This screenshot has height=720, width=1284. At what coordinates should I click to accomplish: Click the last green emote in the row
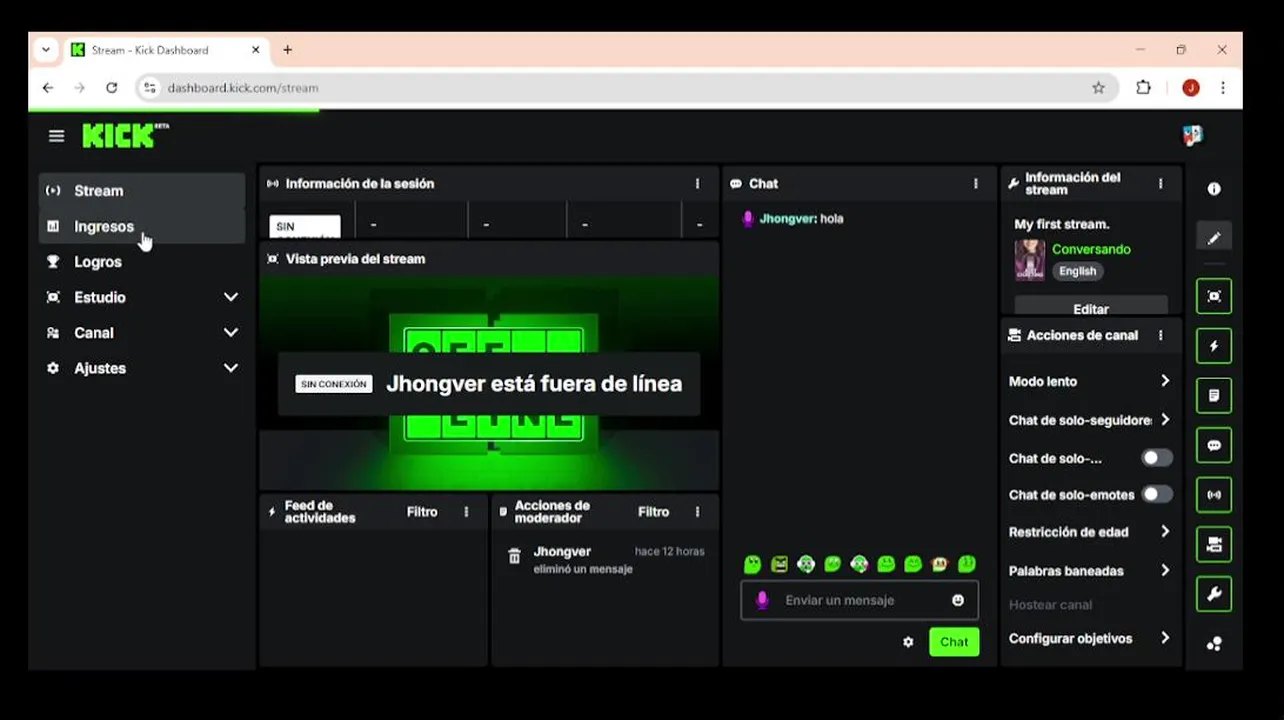967,564
